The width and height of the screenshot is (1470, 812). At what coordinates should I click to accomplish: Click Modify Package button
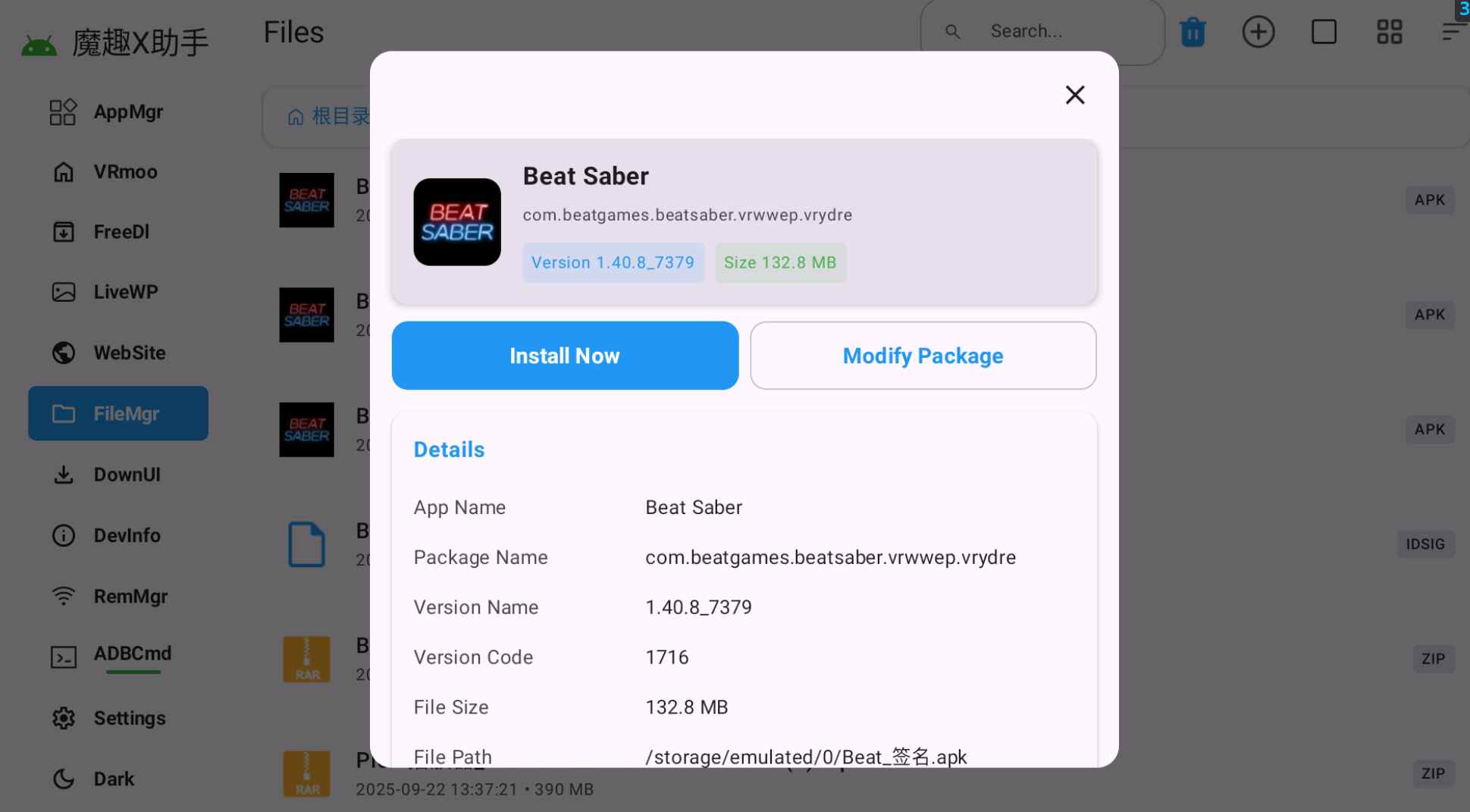(923, 356)
